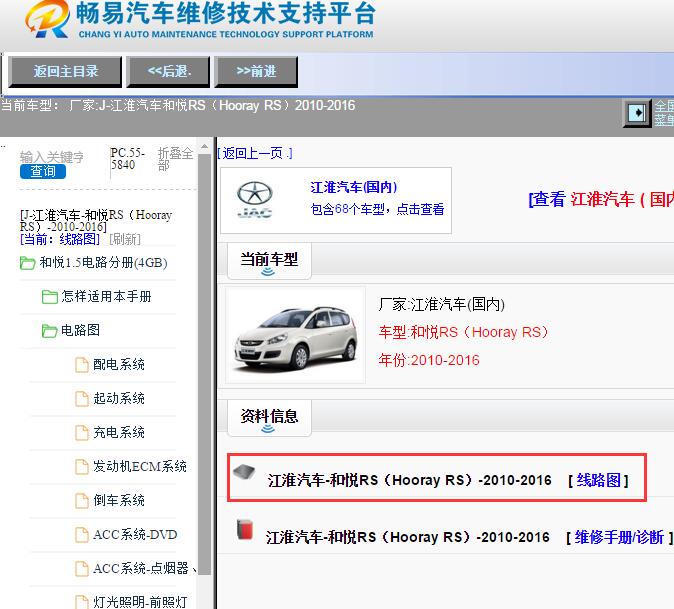
Task: Select the 当前车型 tab
Action: click(x=269, y=260)
